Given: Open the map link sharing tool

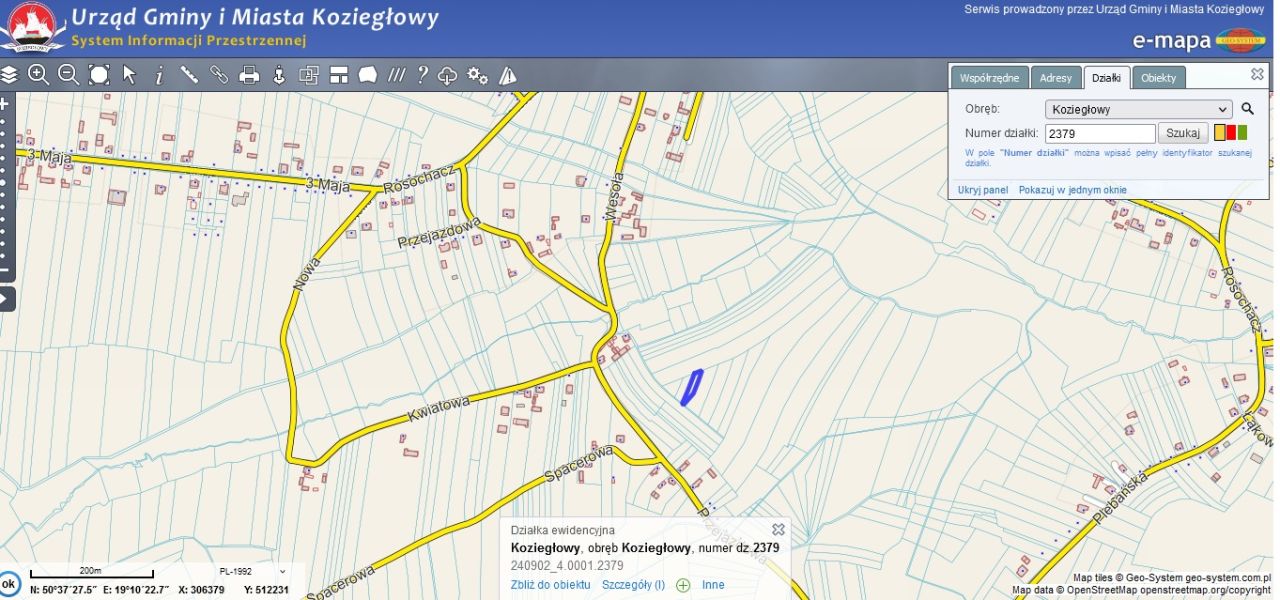Looking at the screenshot, I should pyautogui.click(x=219, y=75).
